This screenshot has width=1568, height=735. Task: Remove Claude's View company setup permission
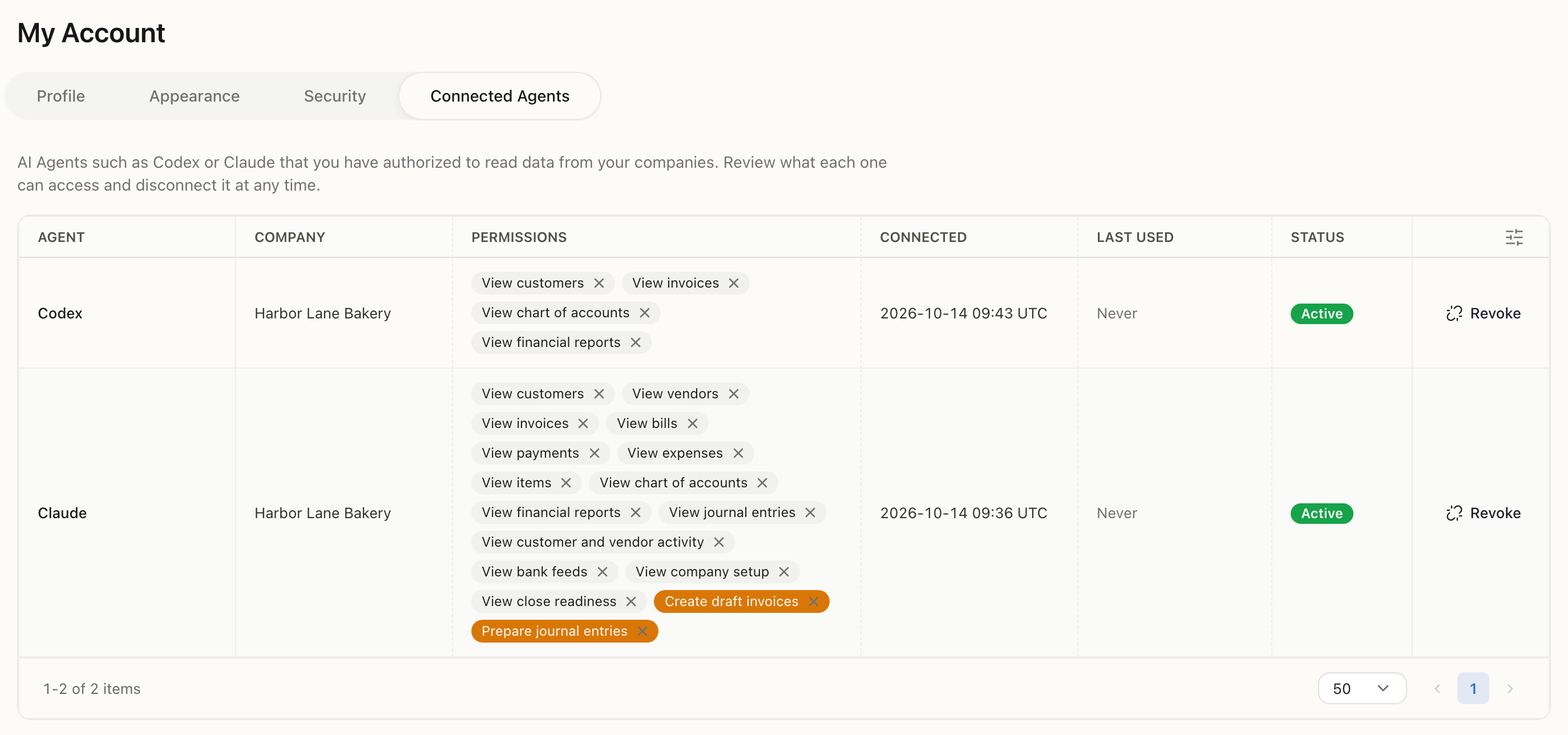(x=784, y=572)
